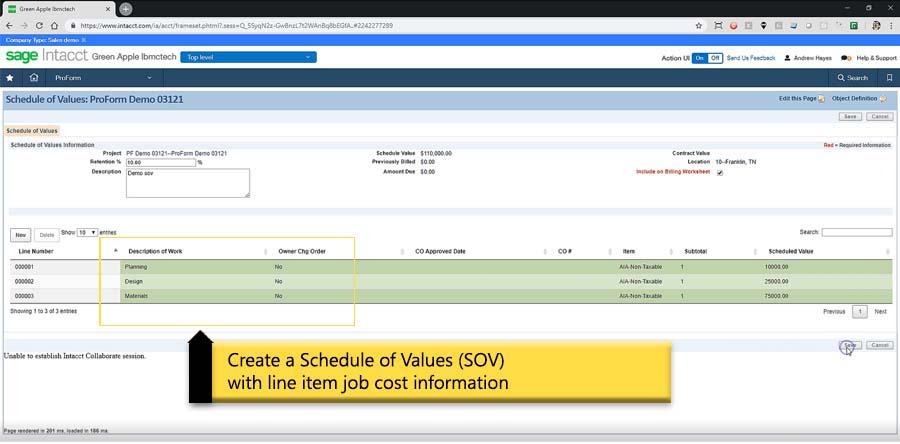Screen dimensions: 900x444
Task: Open the Top level entity dropdown
Action: (248, 57)
